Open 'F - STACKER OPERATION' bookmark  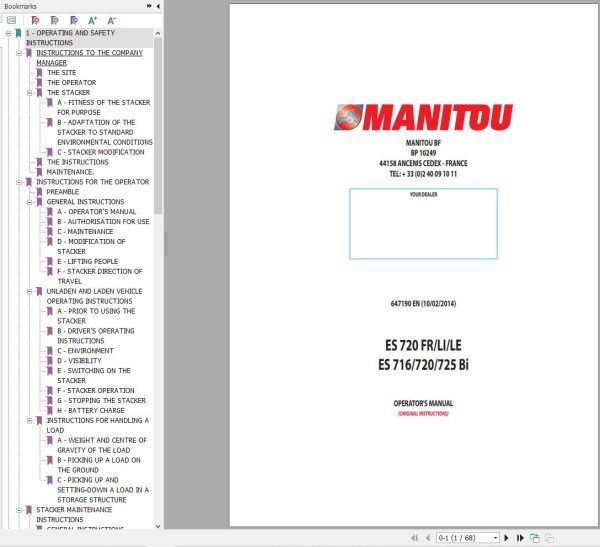[x=96, y=390]
